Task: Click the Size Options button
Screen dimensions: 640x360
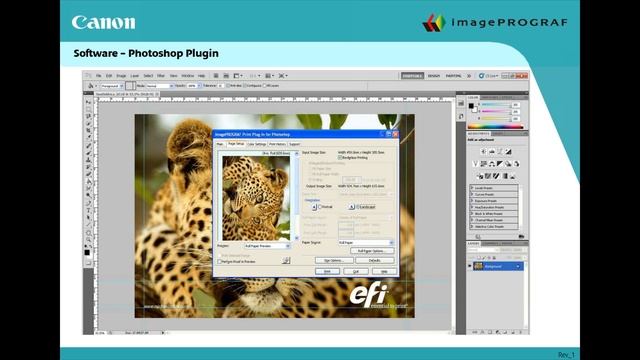Action: [333, 260]
